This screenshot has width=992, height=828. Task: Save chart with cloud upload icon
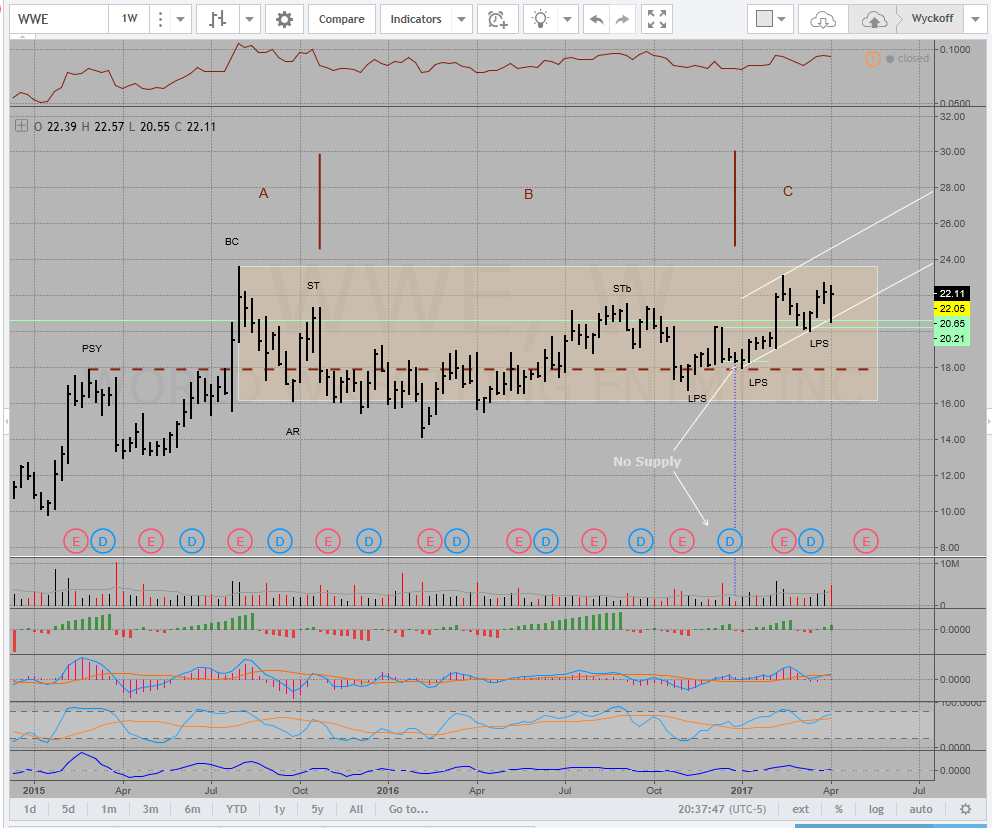click(873, 19)
